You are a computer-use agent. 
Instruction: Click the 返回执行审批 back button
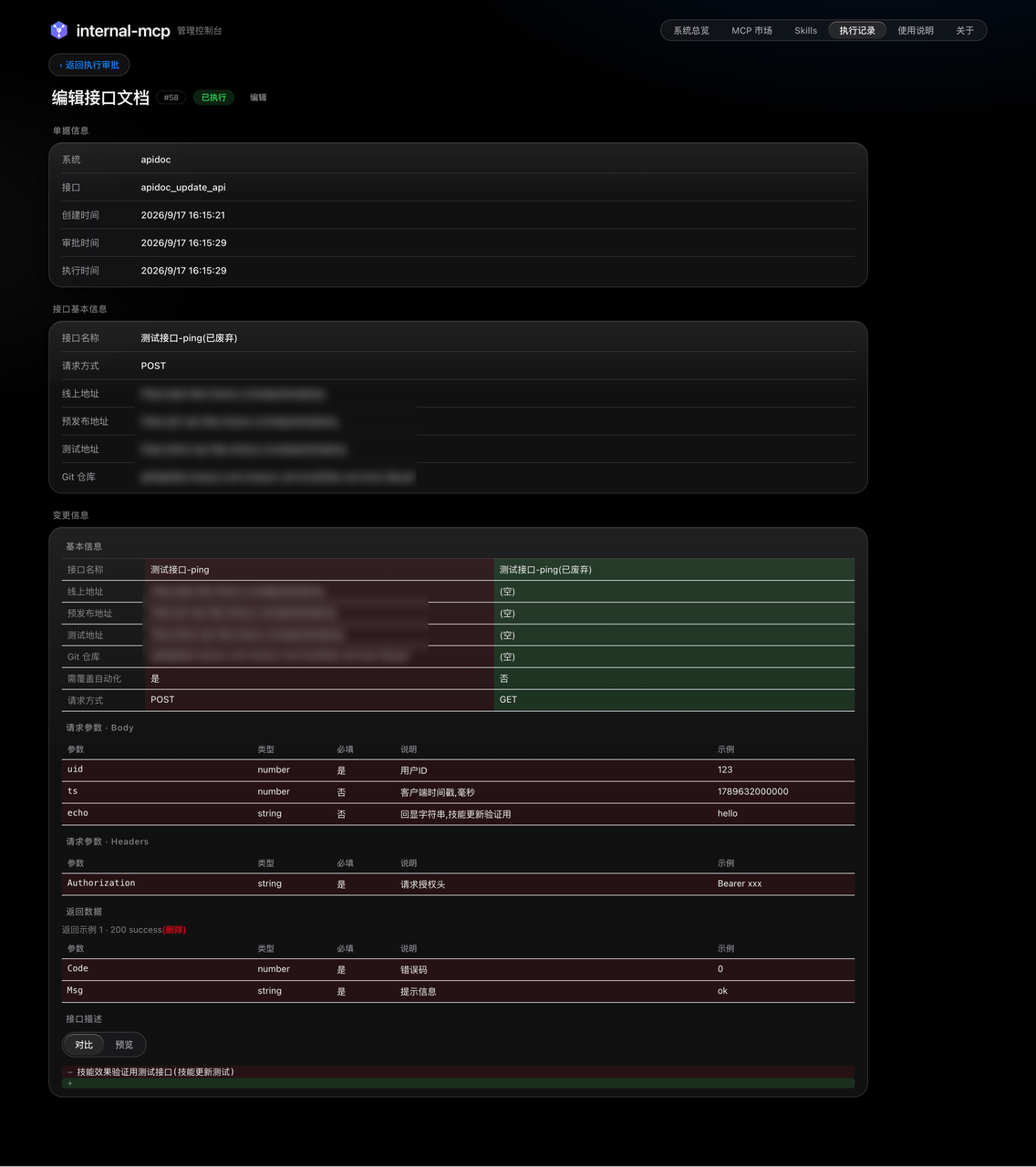pyautogui.click(x=89, y=65)
